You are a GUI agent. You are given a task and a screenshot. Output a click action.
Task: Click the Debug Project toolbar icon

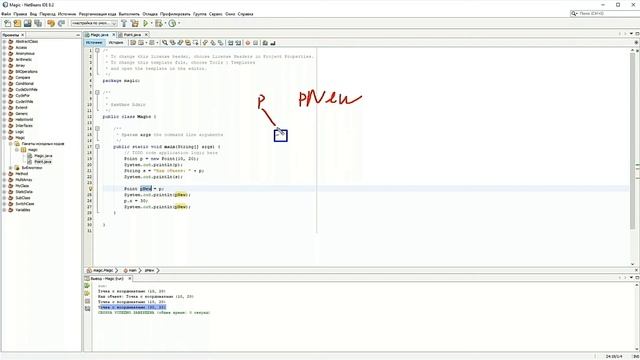tap(159, 23)
